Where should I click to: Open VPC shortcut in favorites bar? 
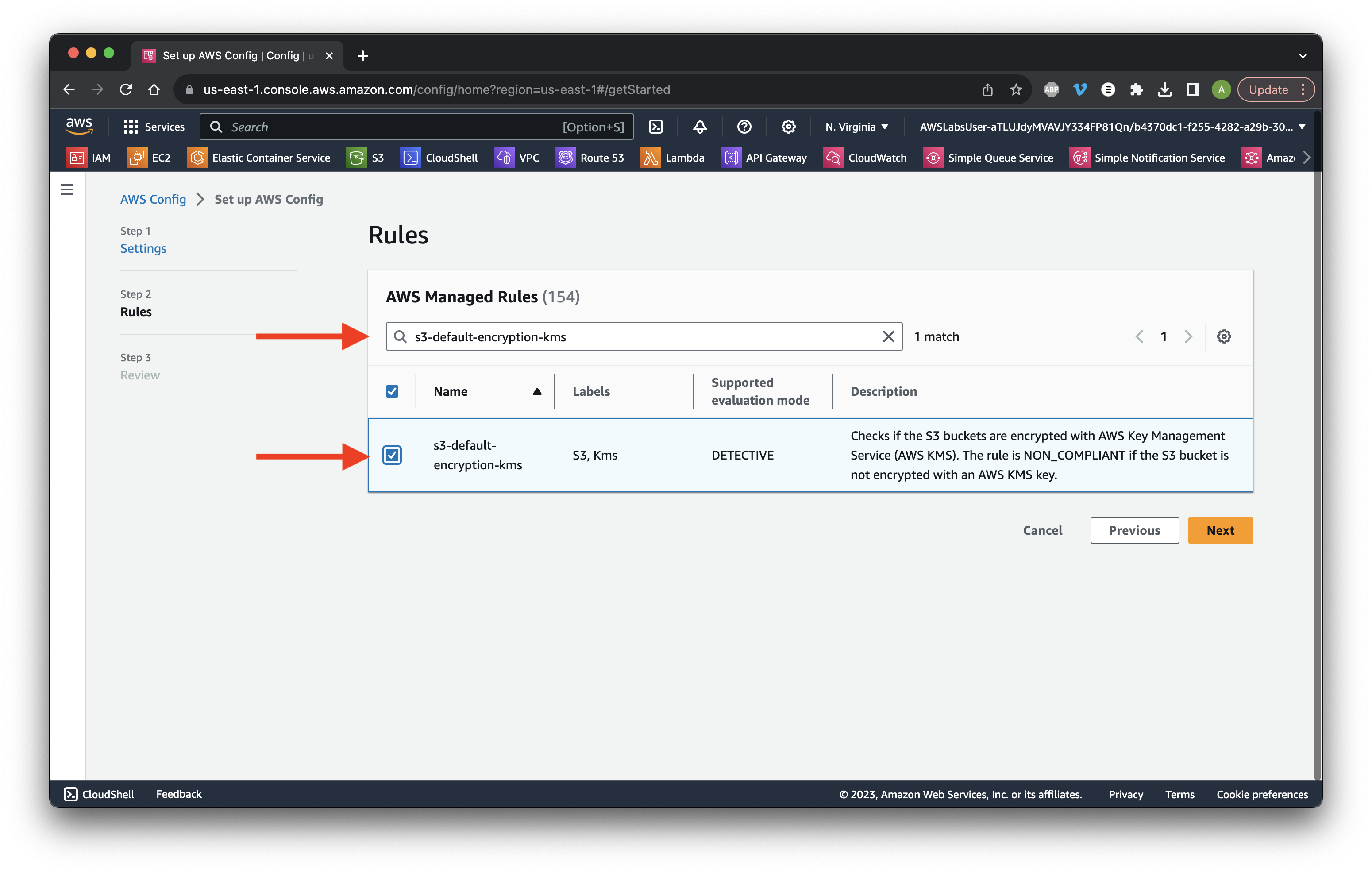coord(517,158)
